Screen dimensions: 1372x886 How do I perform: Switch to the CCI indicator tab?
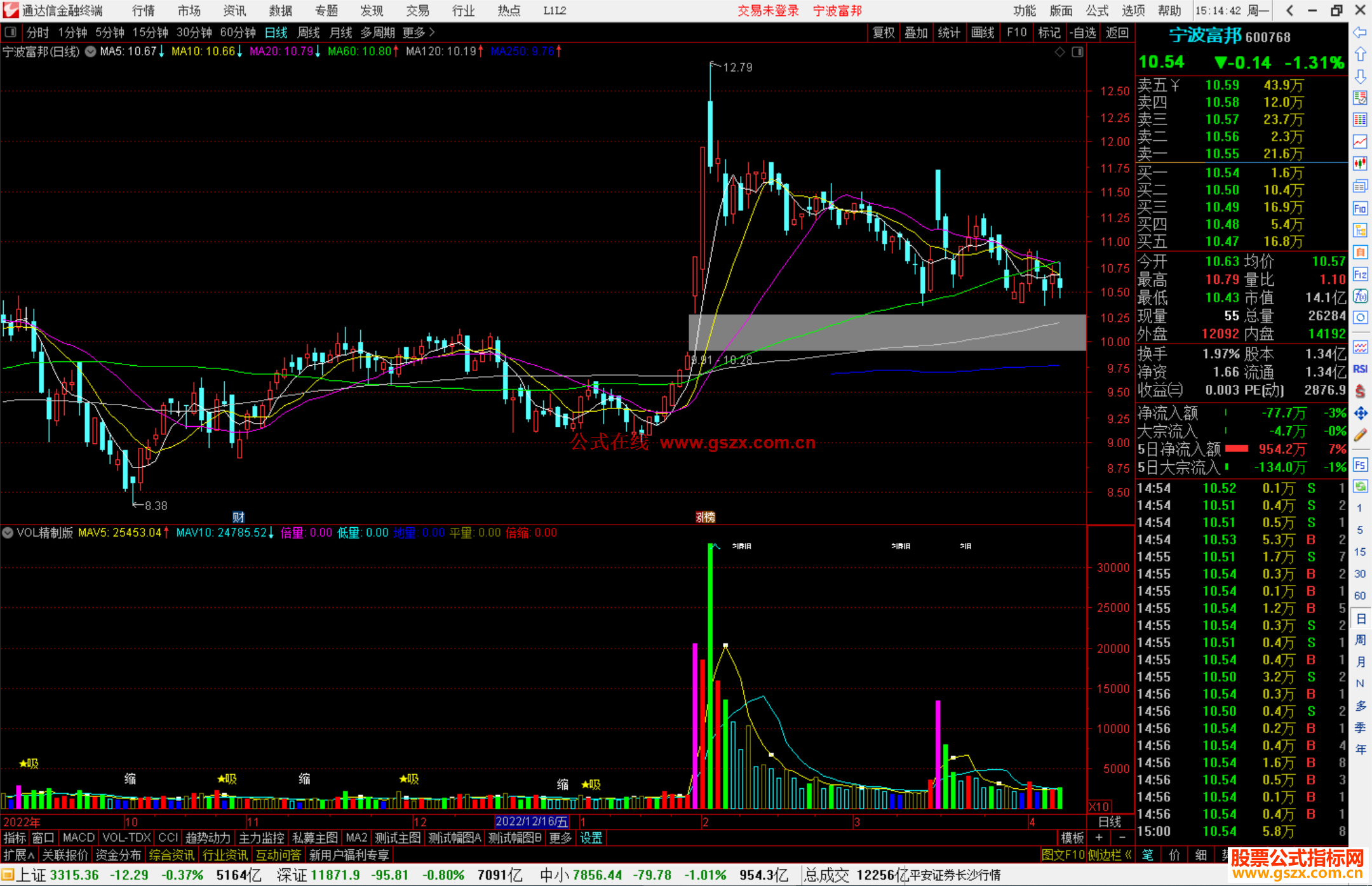[x=168, y=838]
